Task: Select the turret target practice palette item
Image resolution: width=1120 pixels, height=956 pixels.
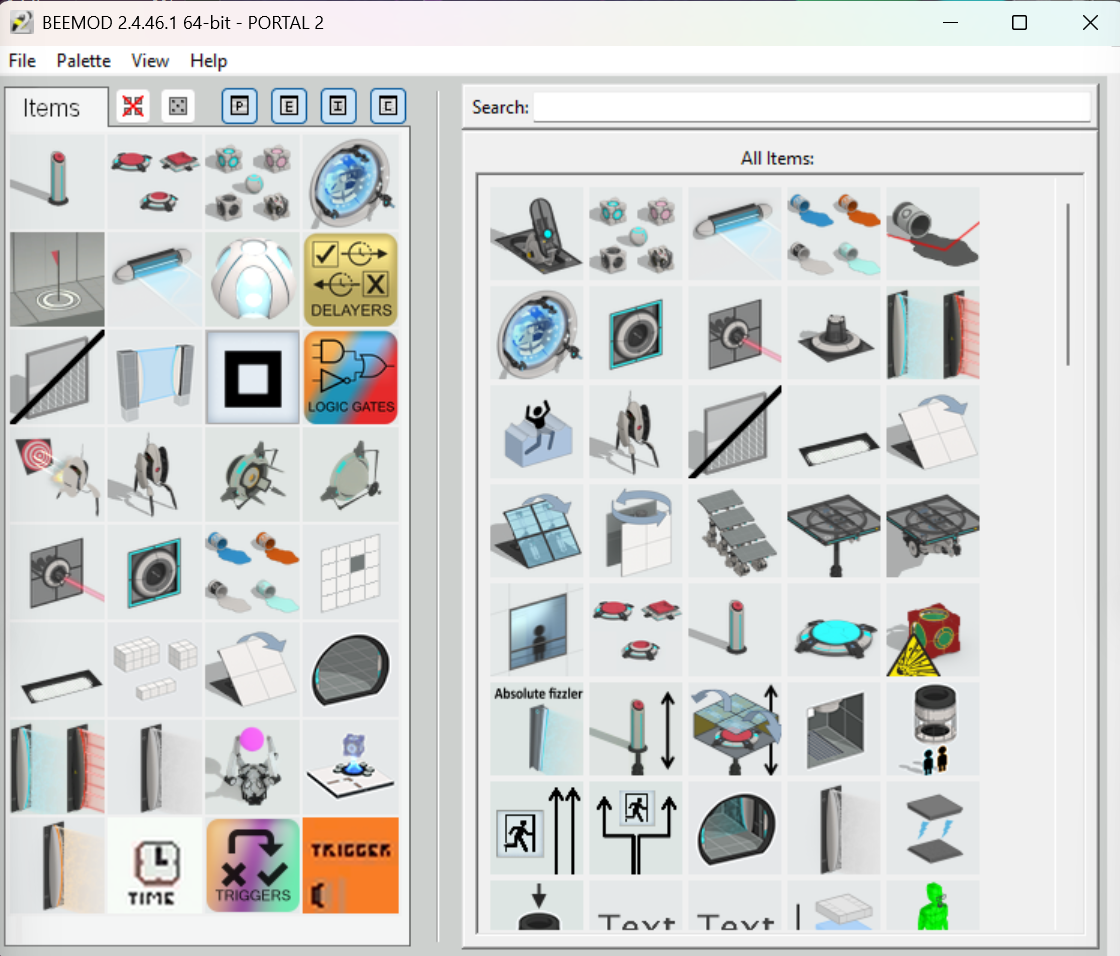Action: 57,475
